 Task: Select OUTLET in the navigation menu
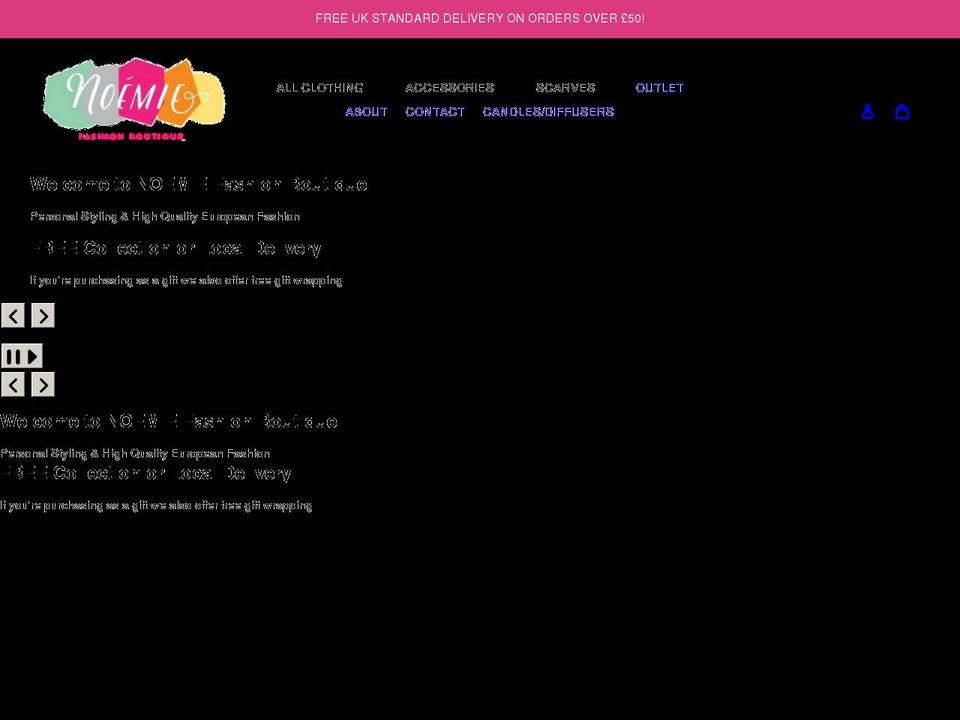659,88
